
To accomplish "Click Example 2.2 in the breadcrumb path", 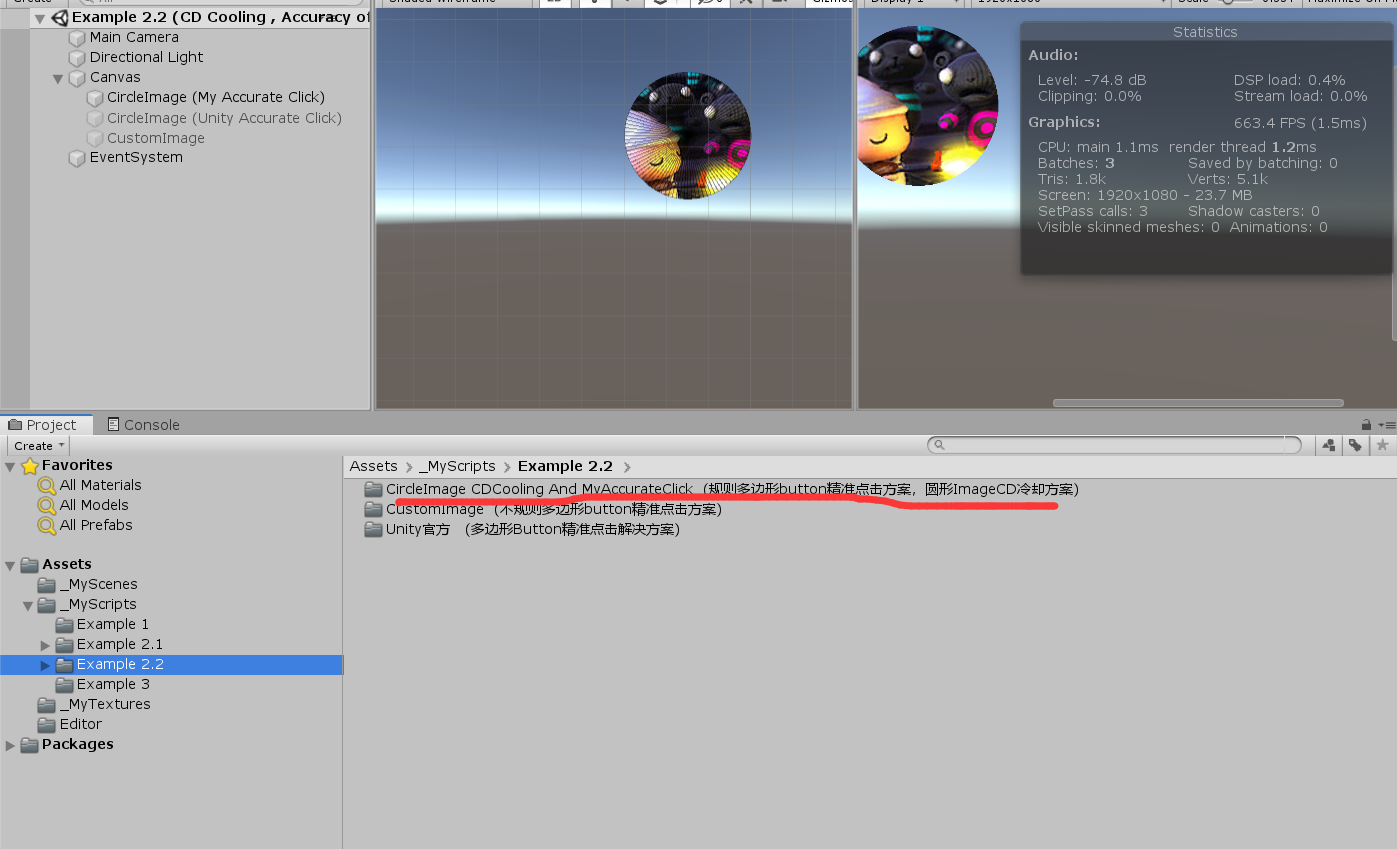I will point(565,466).
